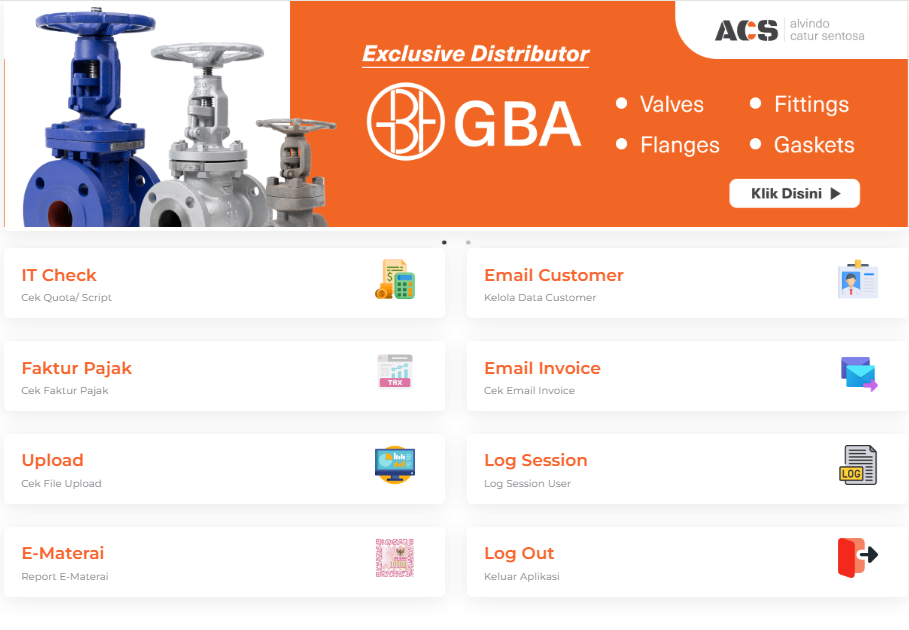The image size is (909, 630).
Task: Go to the Upload menu title
Action: 52,460
